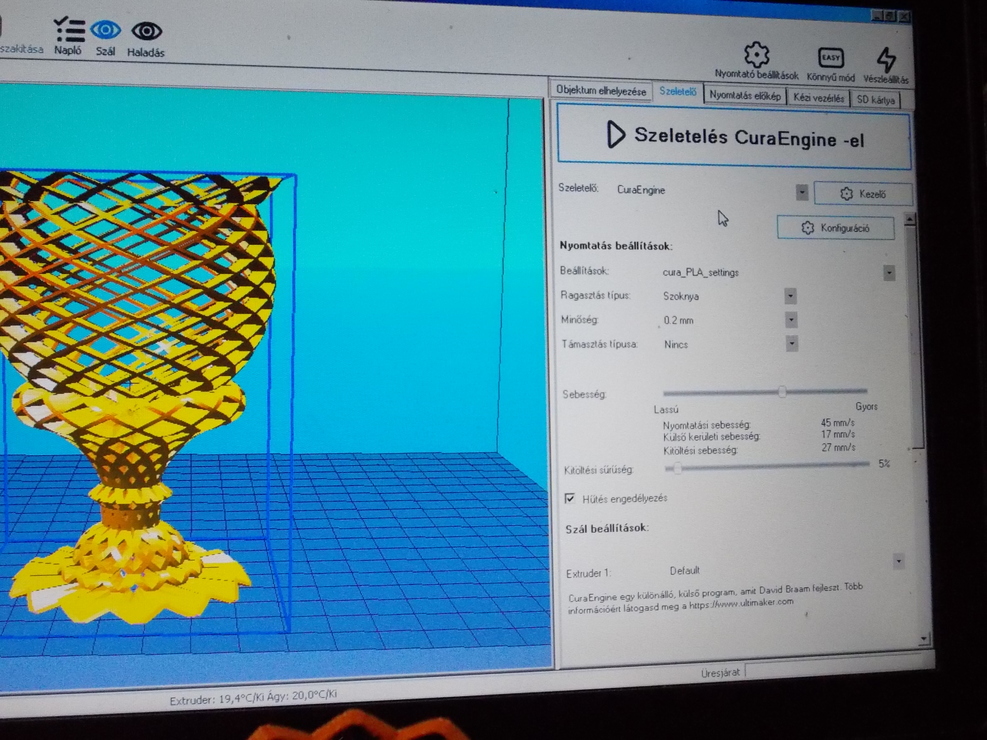
Task: Start Szeletelés CuraEngine -el slicing
Action: coord(733,137)
